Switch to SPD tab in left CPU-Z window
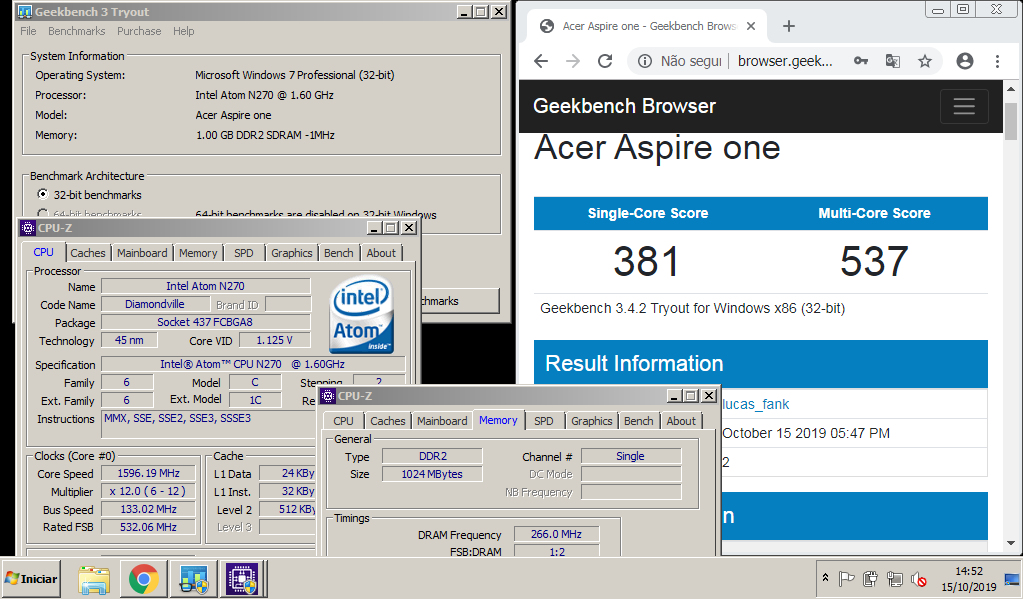 coord(243,253)
